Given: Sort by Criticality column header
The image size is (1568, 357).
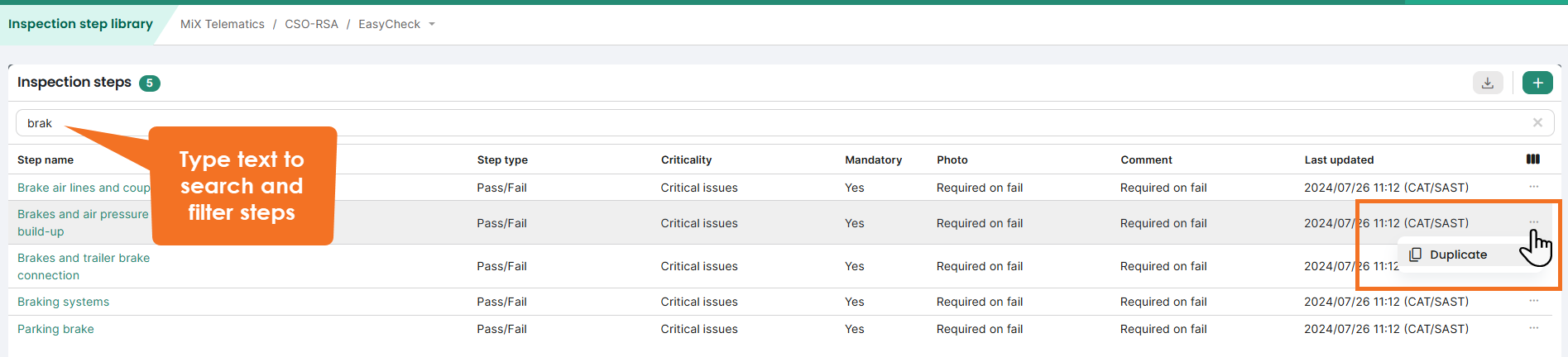Looking at the screenshot, I should (x=686, y=160).
